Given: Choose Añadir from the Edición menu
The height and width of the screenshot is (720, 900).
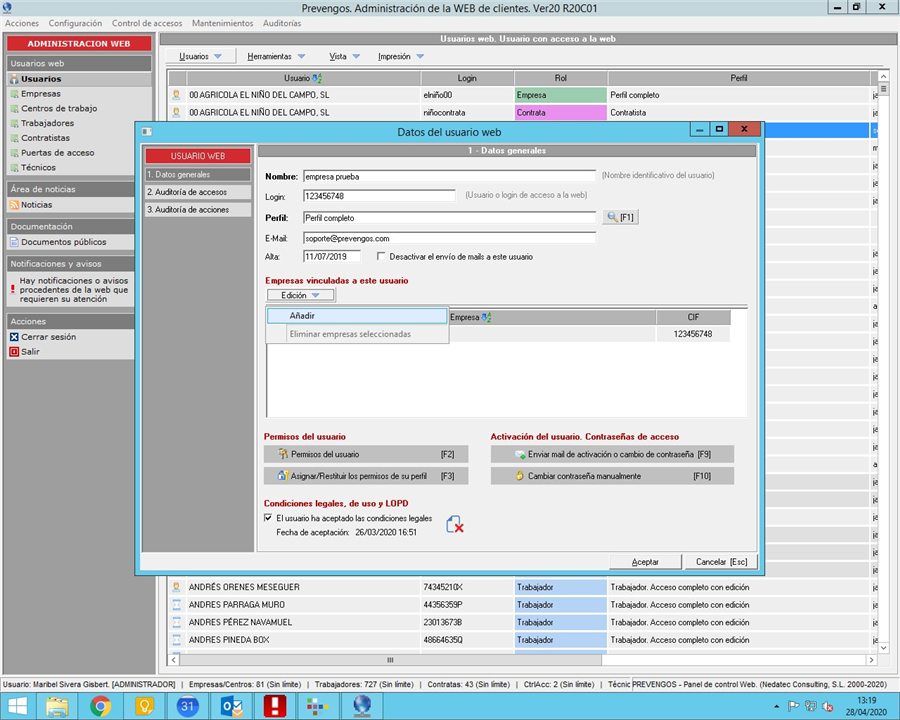Looking at the screenshot, I should tap(302, 316).
